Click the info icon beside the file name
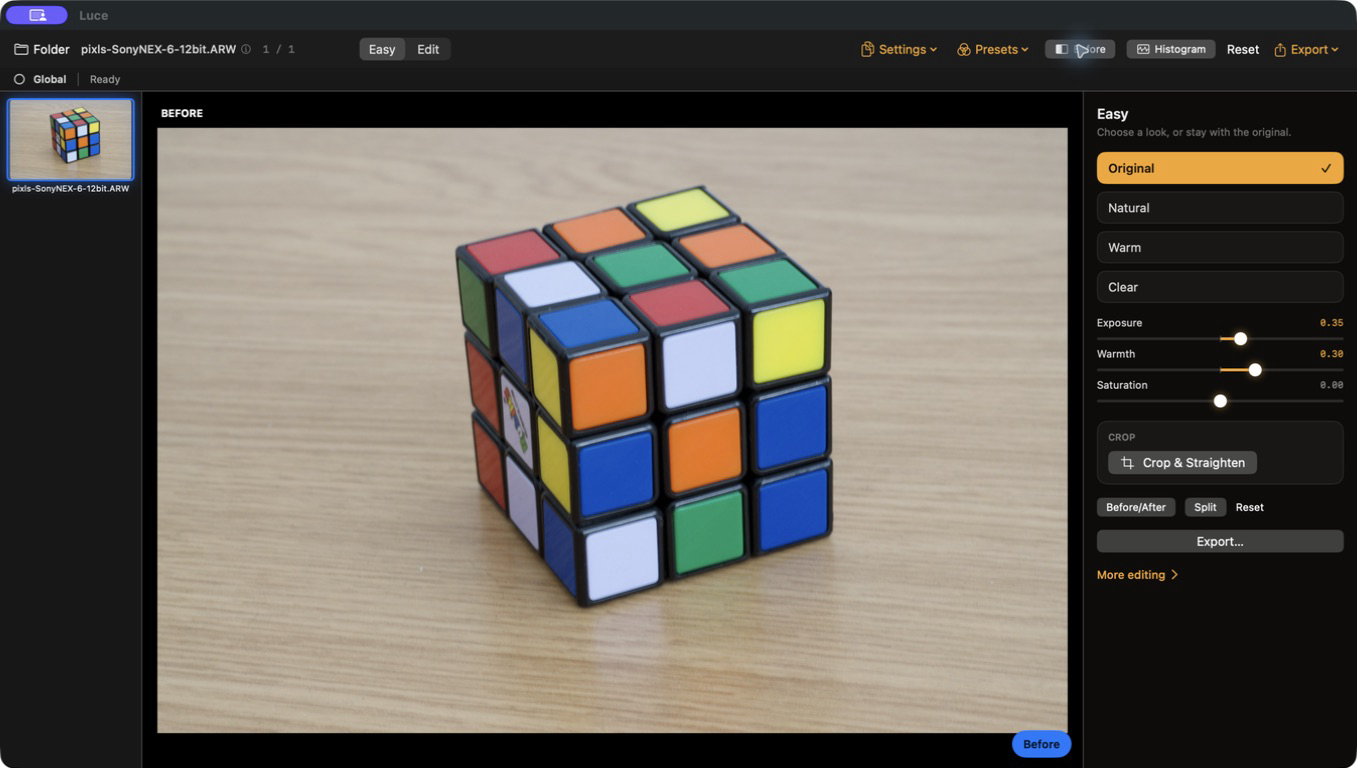The width and height of the screenshot is (1357, 768). [x=246, y=49]
